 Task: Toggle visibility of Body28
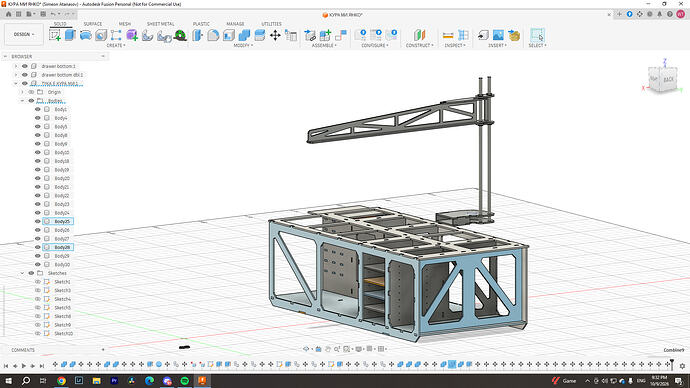(x=38, y=247)
